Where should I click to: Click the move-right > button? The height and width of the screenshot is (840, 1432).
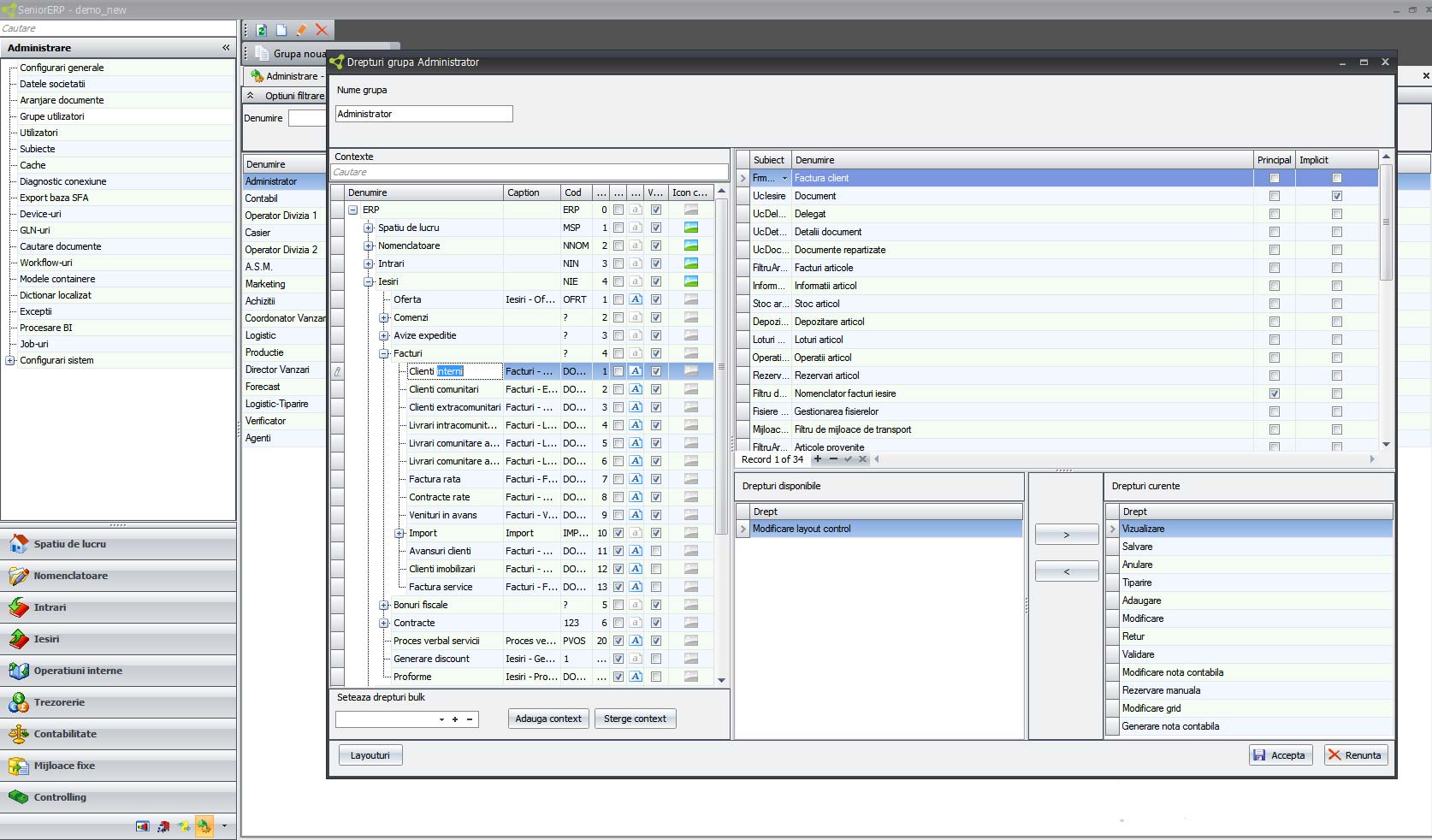pos(1067,535)
